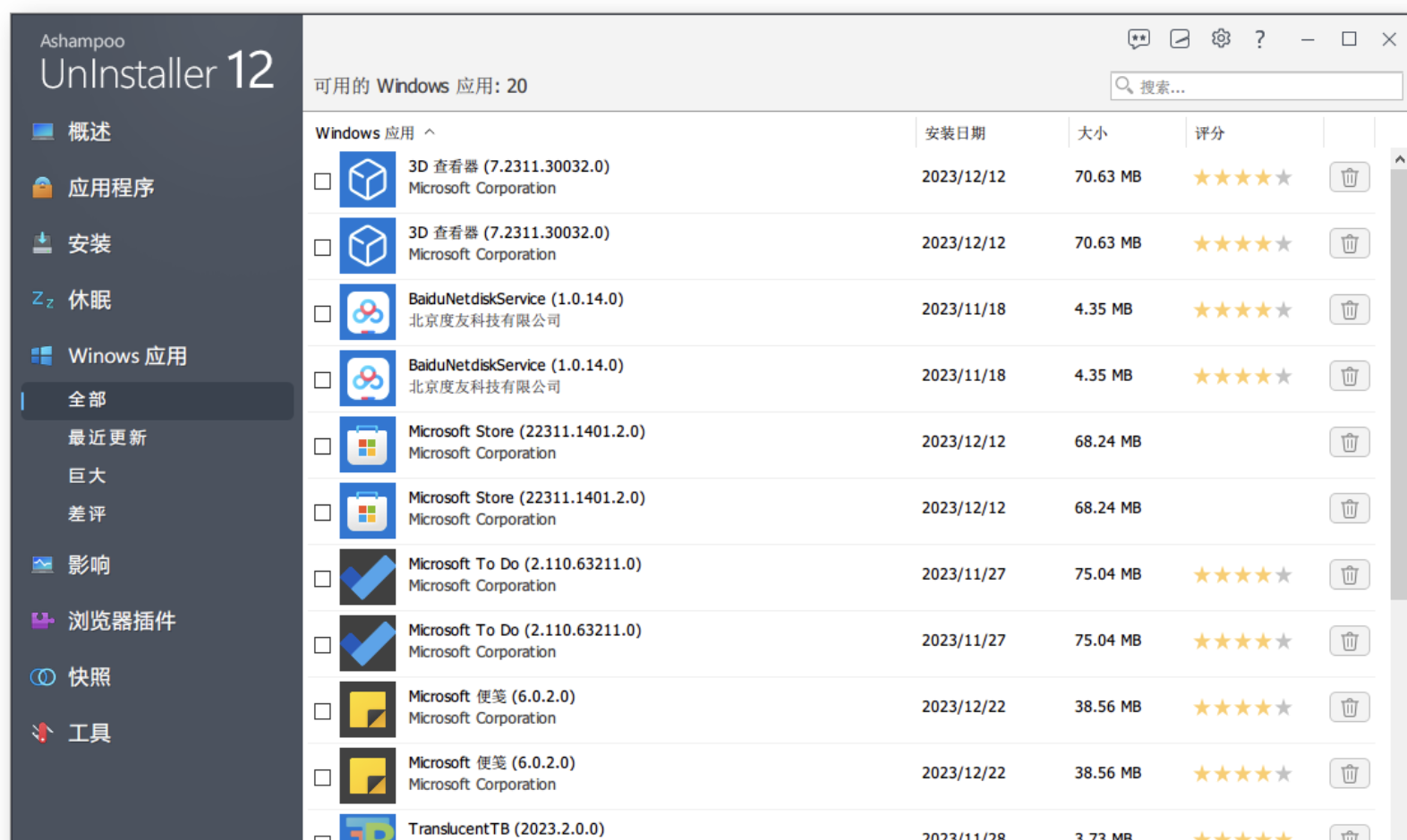Click the feedback chat bubble icon
1407x840 pixels.
coord(1138,38)
